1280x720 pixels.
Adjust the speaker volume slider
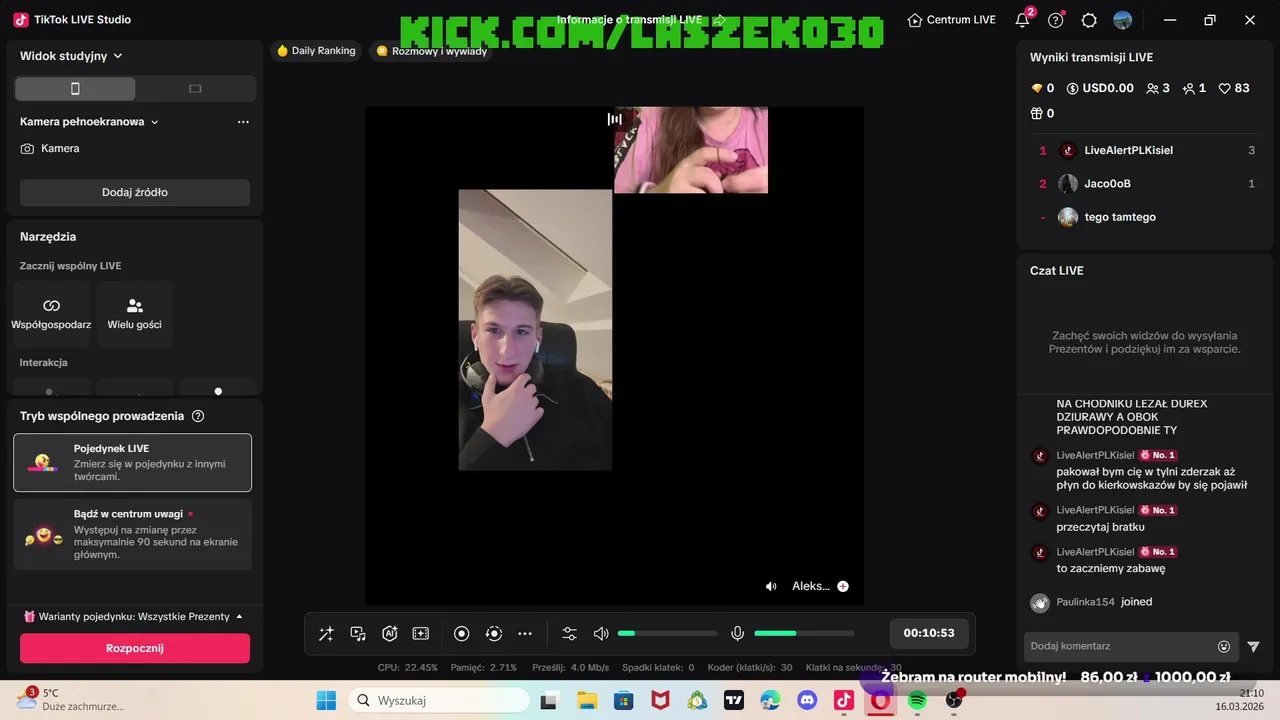tap(667, 634)
